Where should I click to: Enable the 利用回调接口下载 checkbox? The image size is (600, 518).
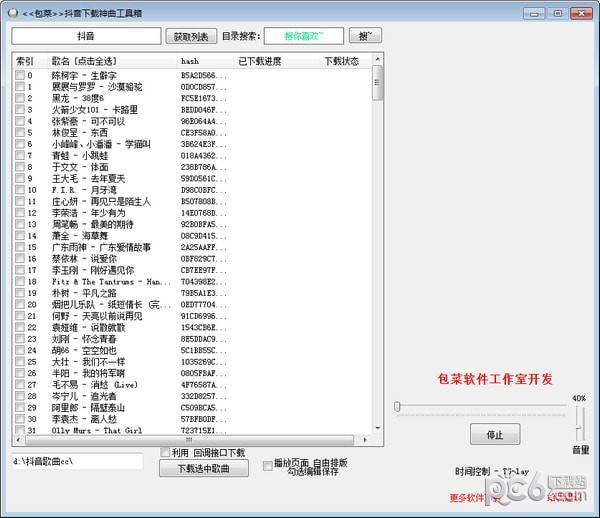(x=165, y=452)
